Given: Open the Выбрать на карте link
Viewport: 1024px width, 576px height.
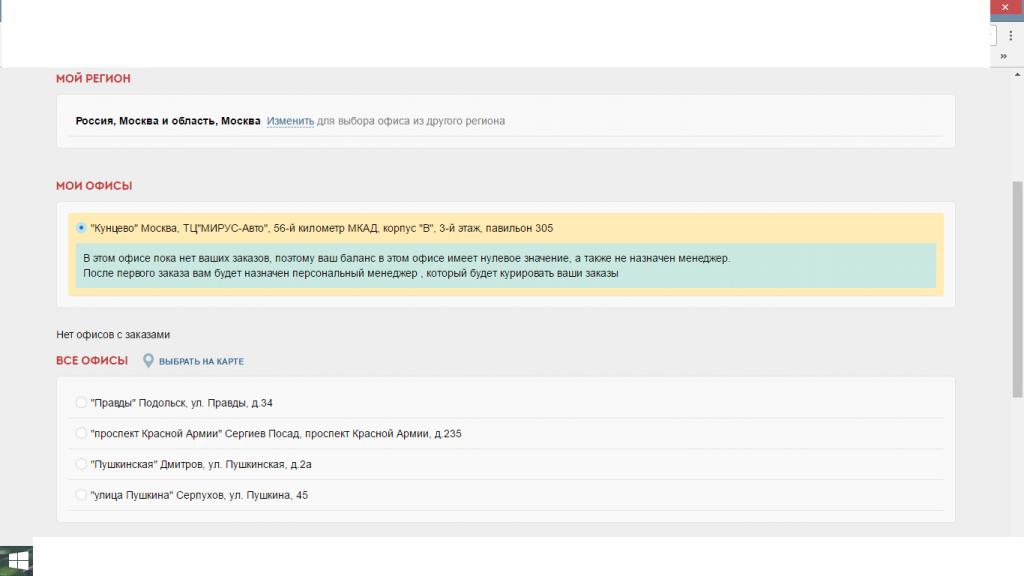Looking at the screenshot, I should [x=201, y=361].
